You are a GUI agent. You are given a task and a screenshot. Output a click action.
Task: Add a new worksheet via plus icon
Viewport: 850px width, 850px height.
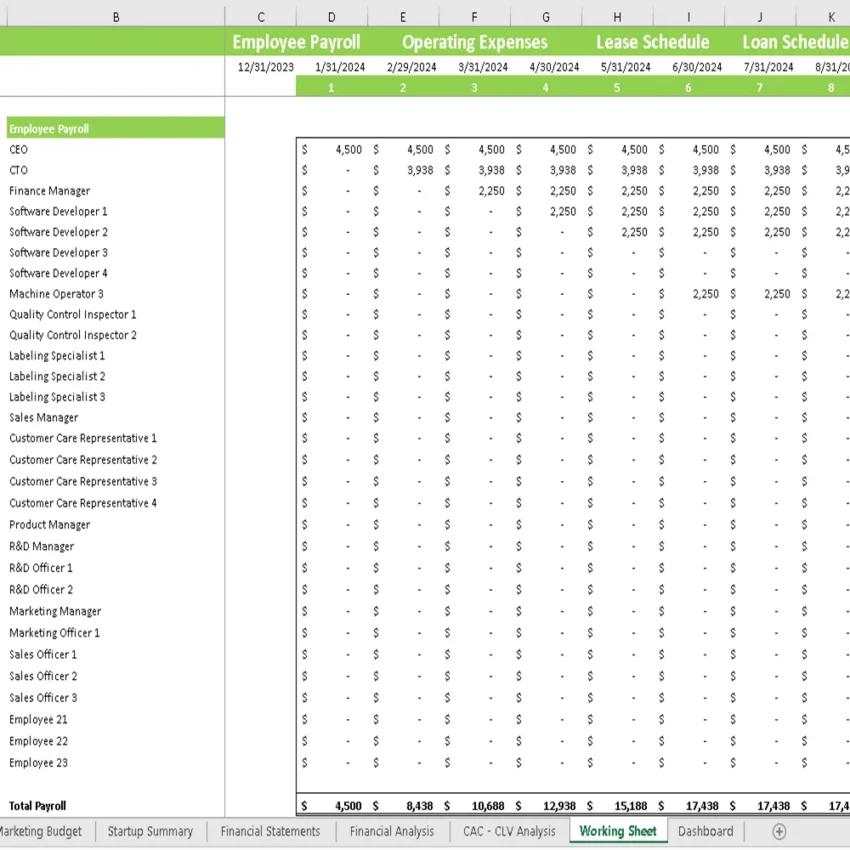tap(777, 831)
